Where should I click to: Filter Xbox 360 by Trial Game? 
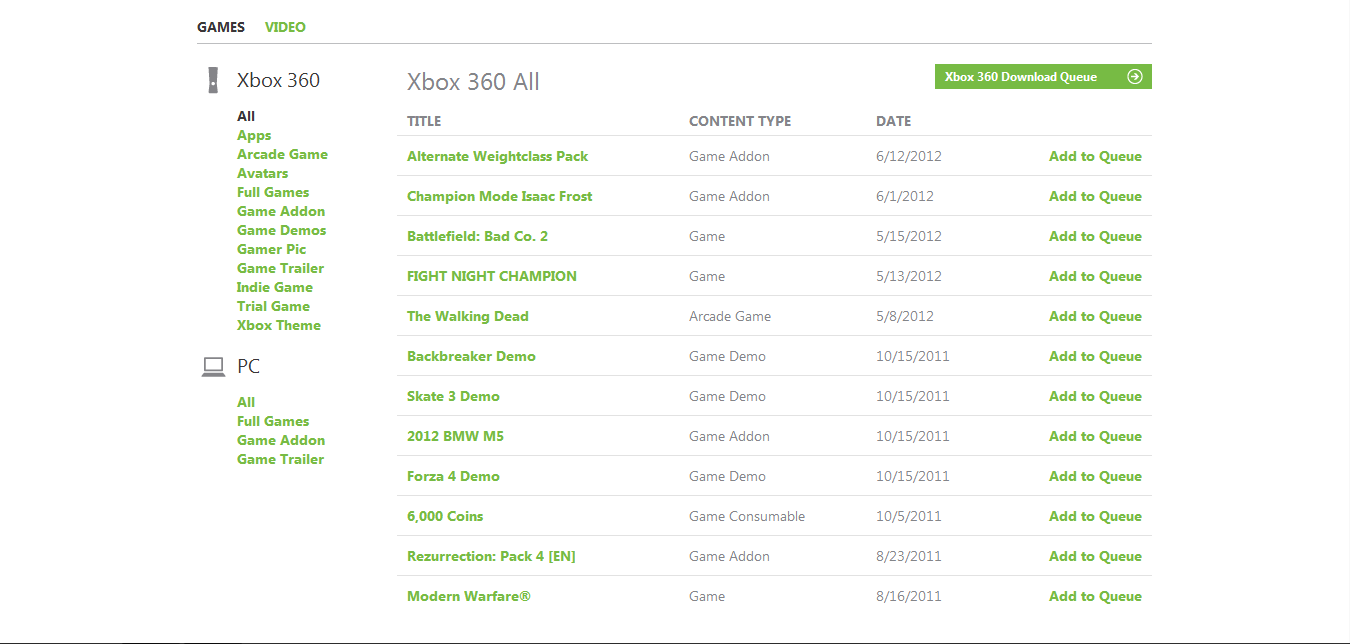click(273, 306)
